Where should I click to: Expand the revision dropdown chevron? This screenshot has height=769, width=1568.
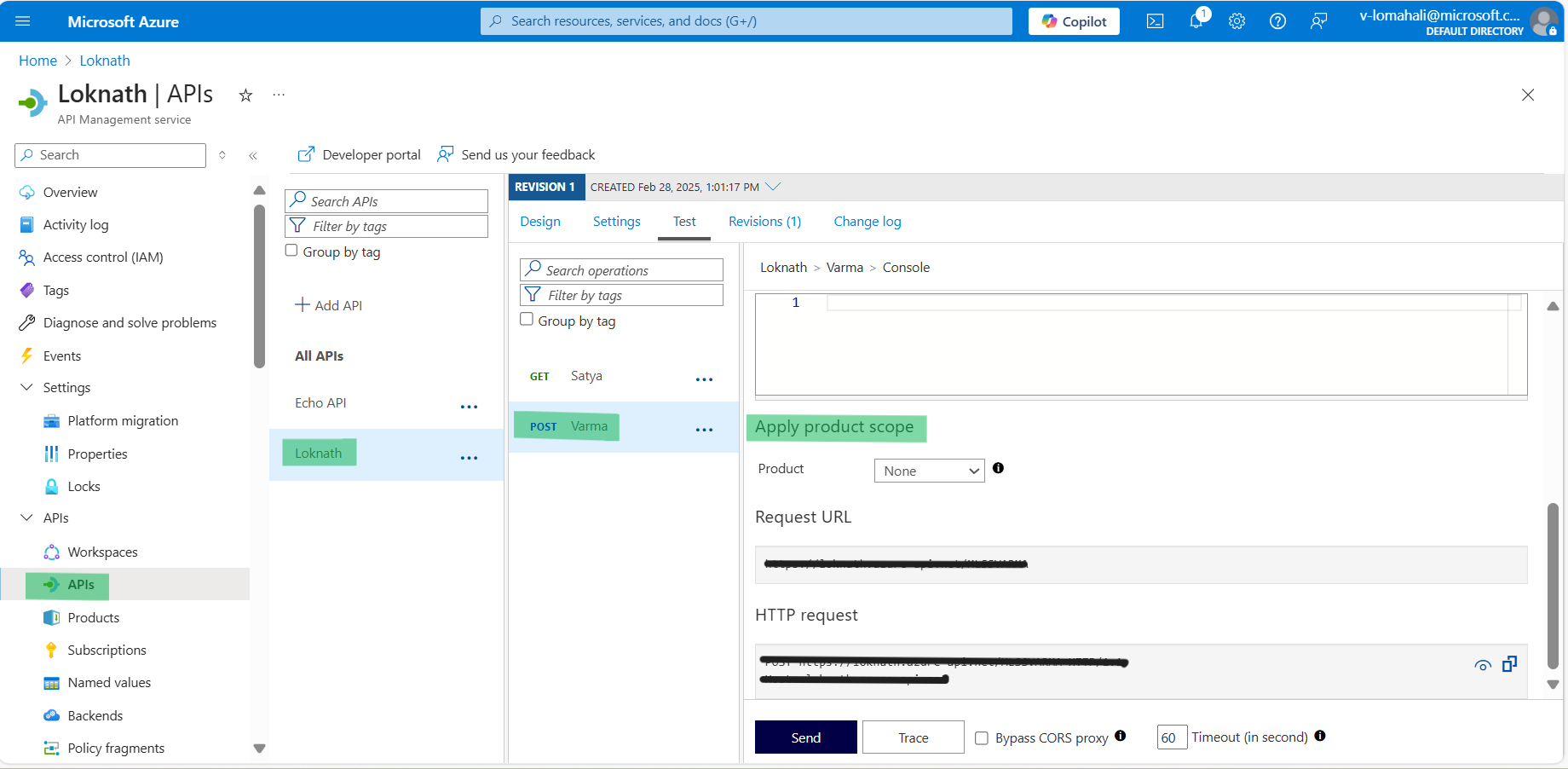[x=773, y=187]
